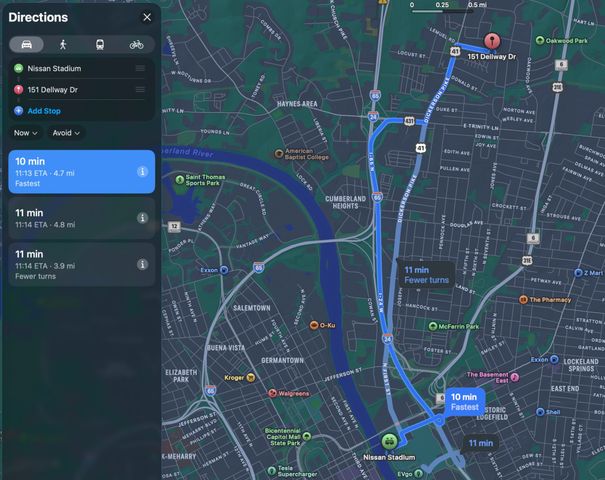The width and height of the screenshot is (605, 480).
Task: Click the red 151 Dellway Dr pin
Action: tap(491, 42)
